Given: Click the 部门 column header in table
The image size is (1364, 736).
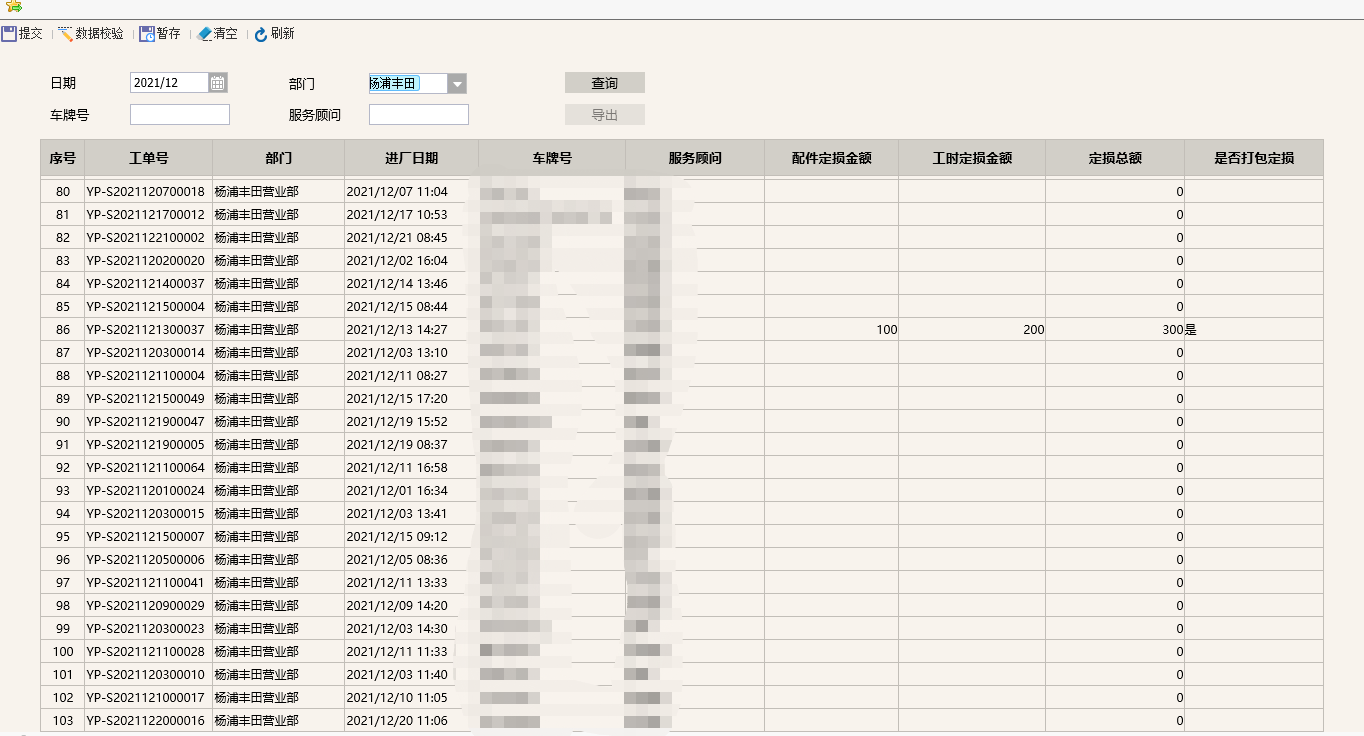Looking at the screenshot, I should 279,158.
